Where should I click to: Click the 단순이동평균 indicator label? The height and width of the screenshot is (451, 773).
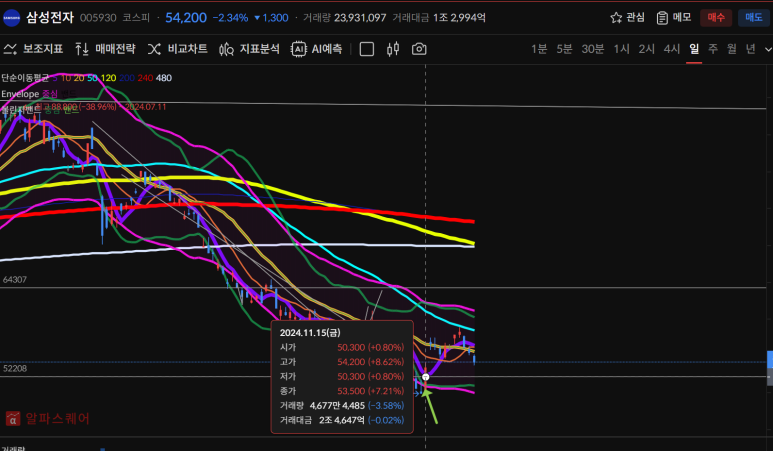click(25, 78)
